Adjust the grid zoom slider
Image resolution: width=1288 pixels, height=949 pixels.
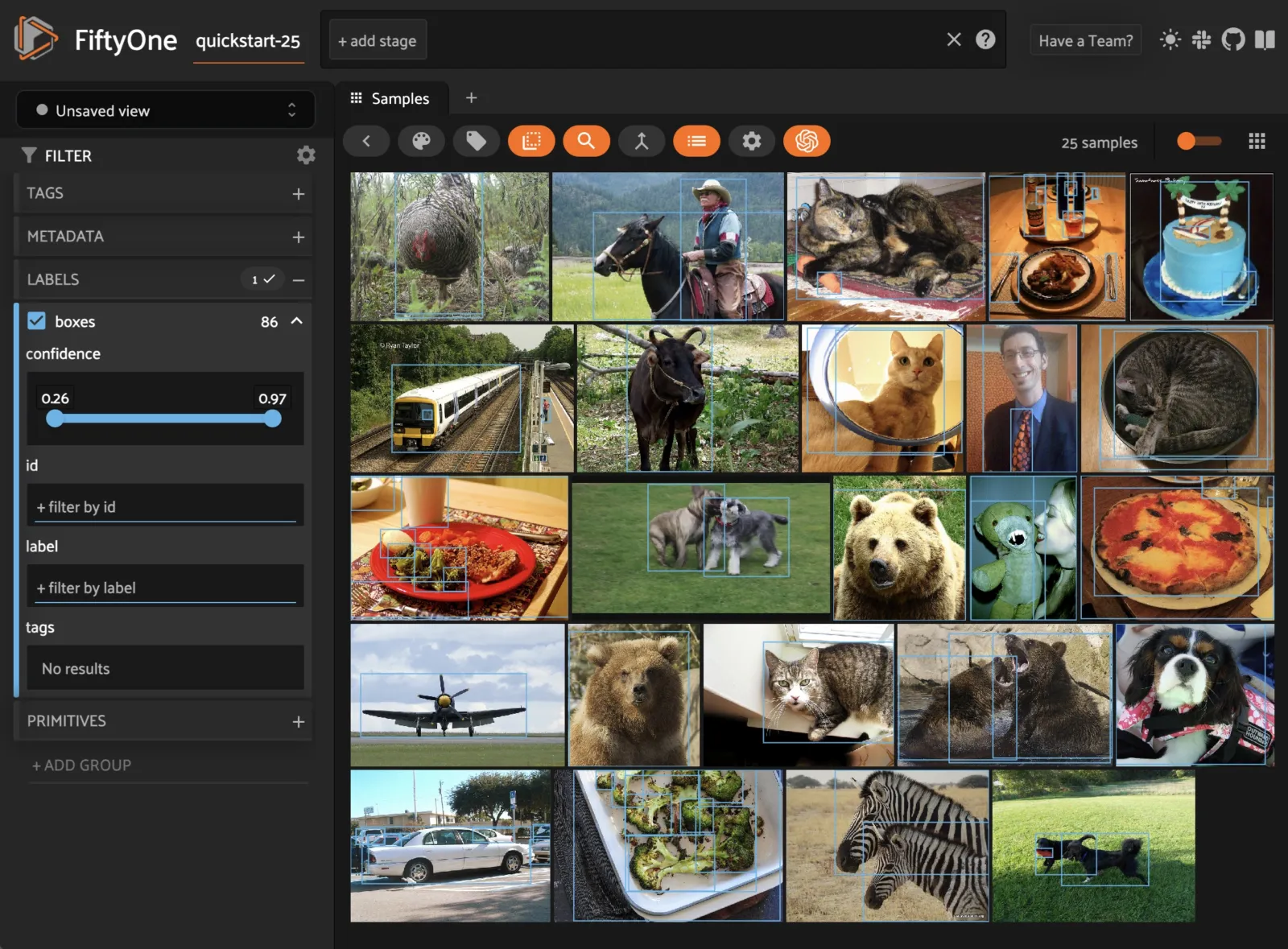(x=1199, y=142)
